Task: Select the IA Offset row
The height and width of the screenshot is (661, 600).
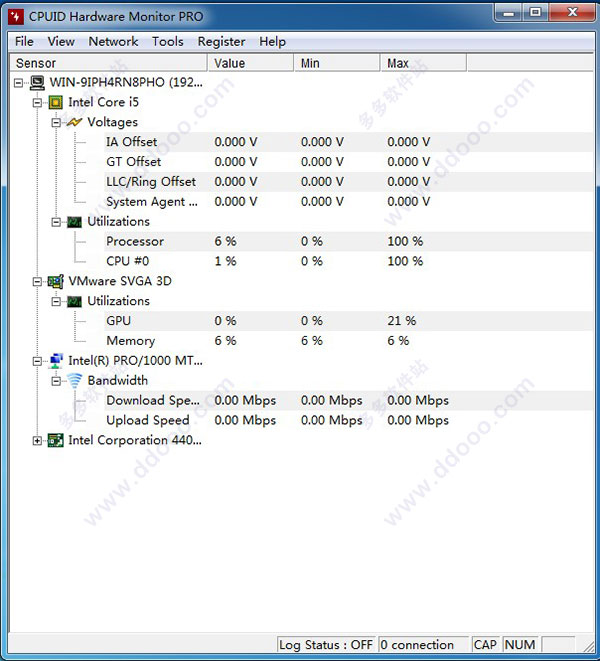Action: click(348, 142)
